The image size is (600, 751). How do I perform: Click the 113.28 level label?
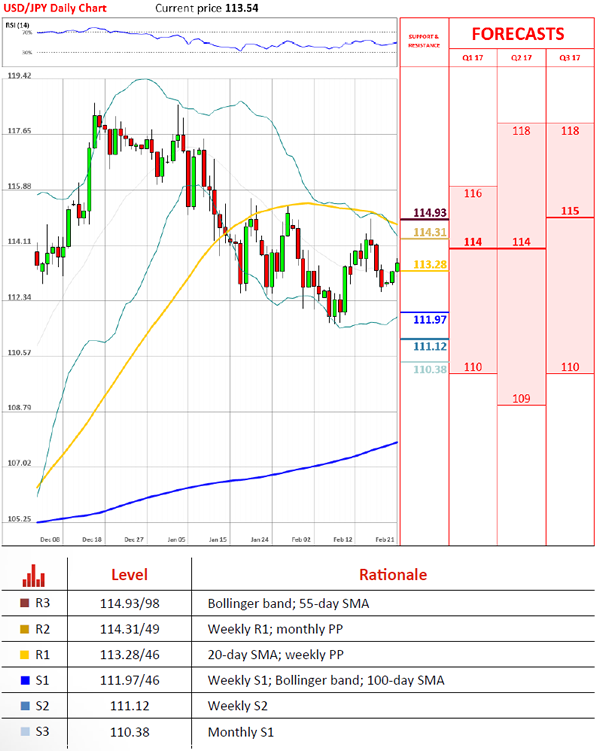coord(430,264)
